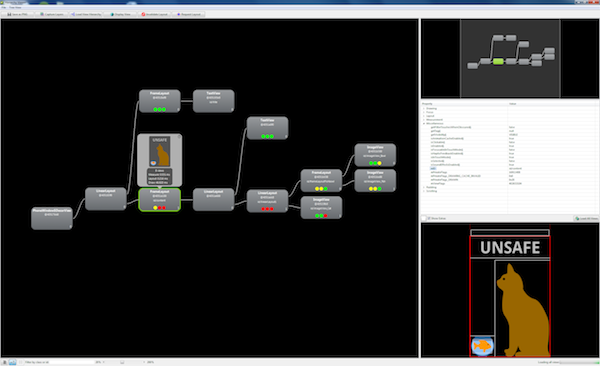Expand the Layout property group
The width and height of the screenshot is (600, 366).
coord(424,116)
